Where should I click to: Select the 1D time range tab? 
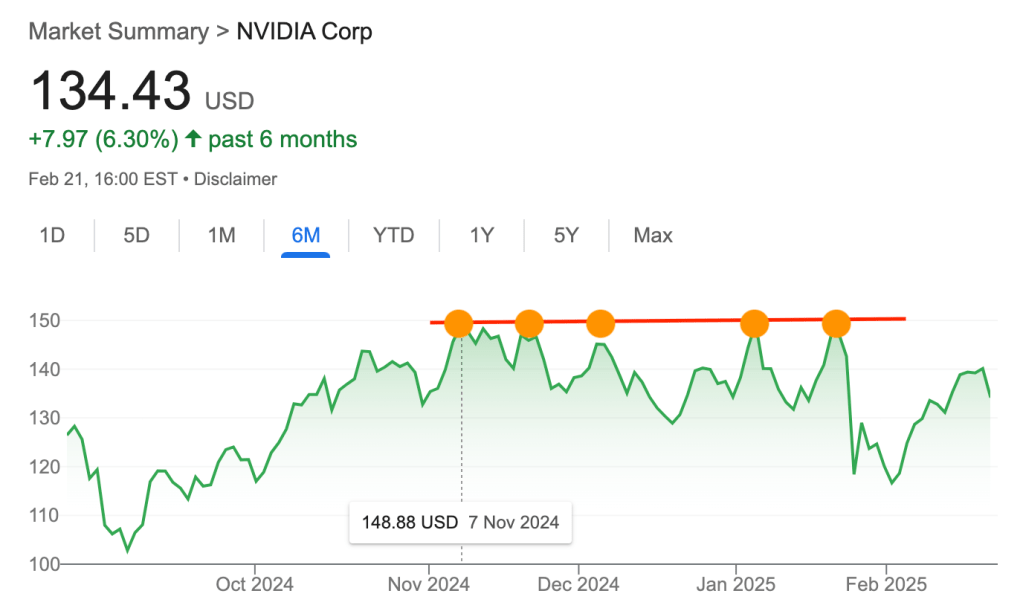click(x=52, y=236)
